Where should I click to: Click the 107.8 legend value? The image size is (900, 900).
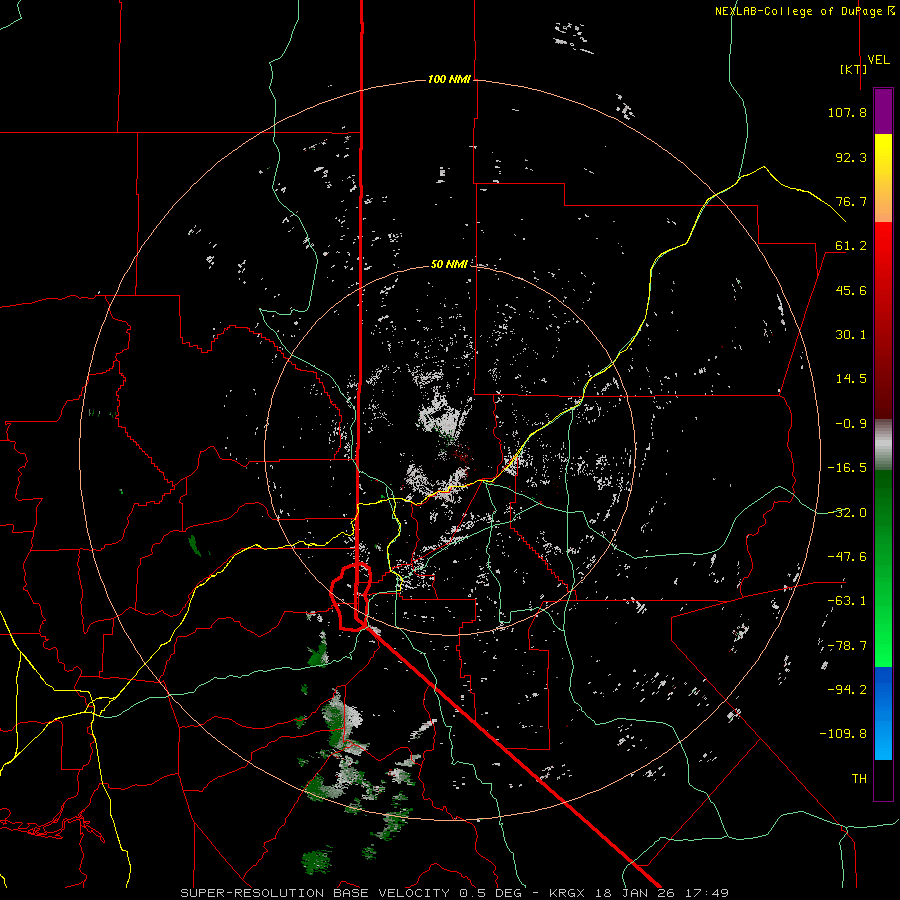847,112
